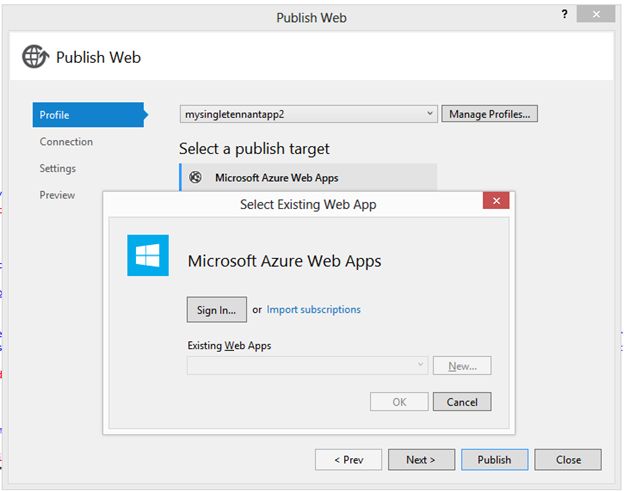This screenshot has height=491, width=624.
Task: Cancel the Select Existing Web App dialog
Action: click(462, 402)
